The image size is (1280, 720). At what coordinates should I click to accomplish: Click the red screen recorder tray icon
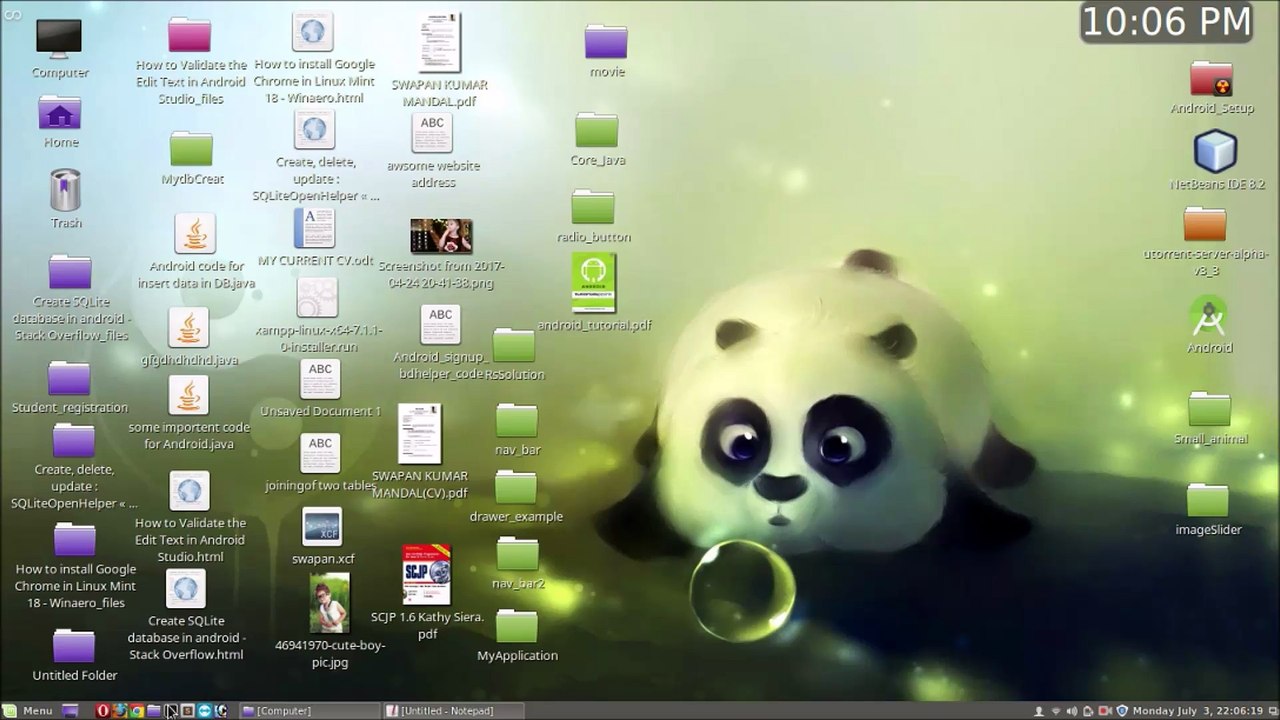click(1105, 711)
